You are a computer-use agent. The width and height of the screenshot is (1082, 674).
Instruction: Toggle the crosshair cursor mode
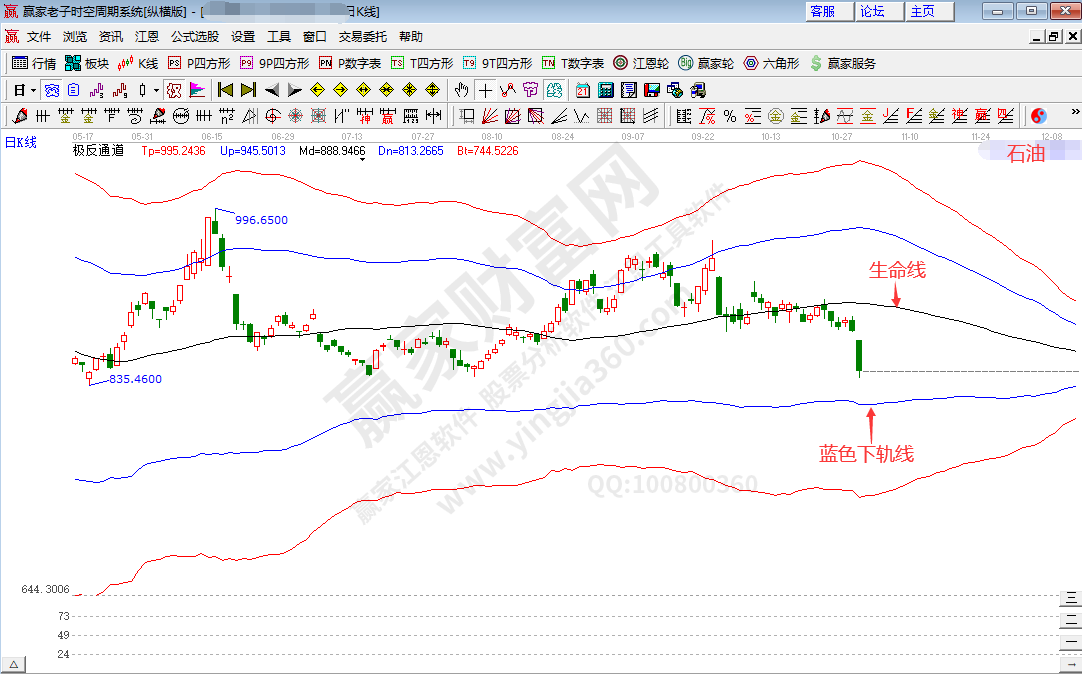(x=485, y=90)
